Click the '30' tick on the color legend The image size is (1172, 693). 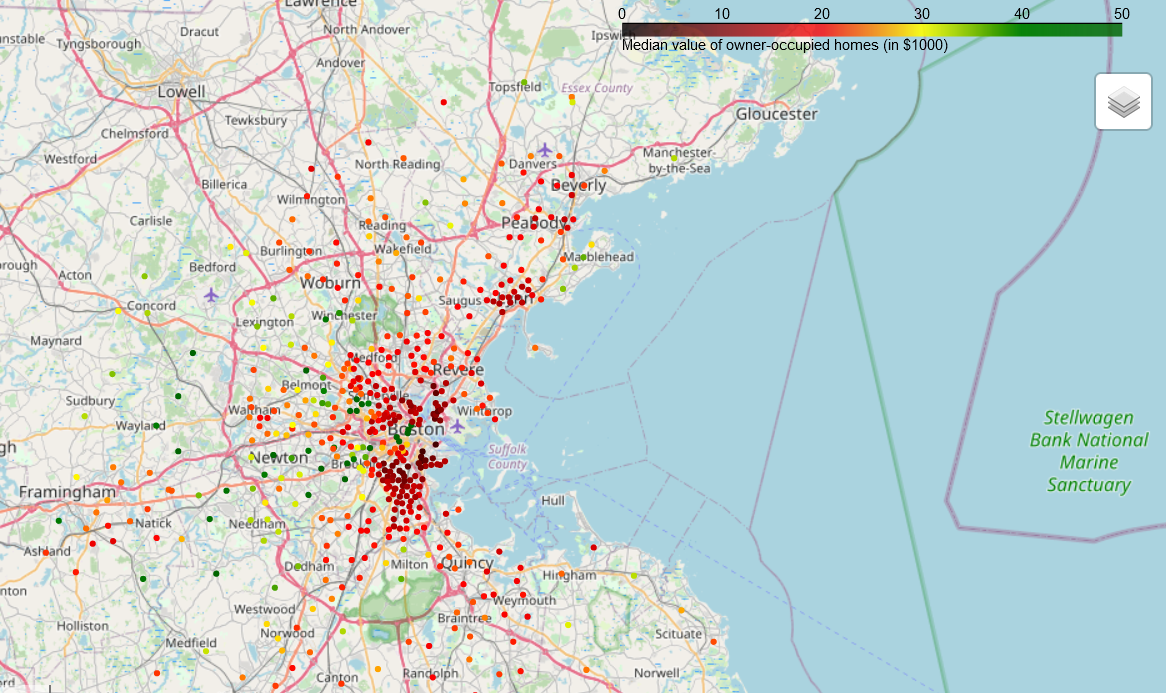pyautogui.click(x=922, y=13)
